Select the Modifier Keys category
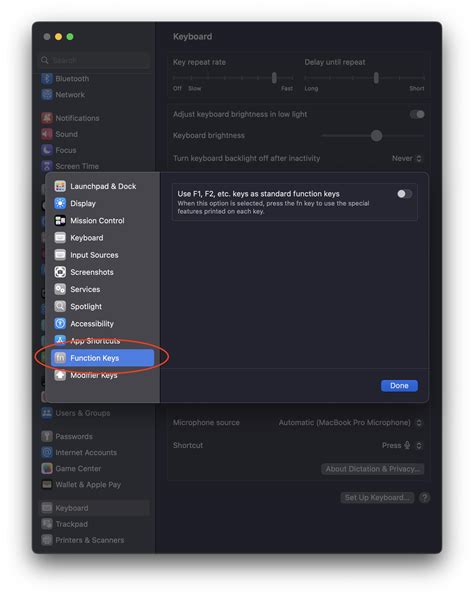The image size is (474, 596). pos(103,375)
